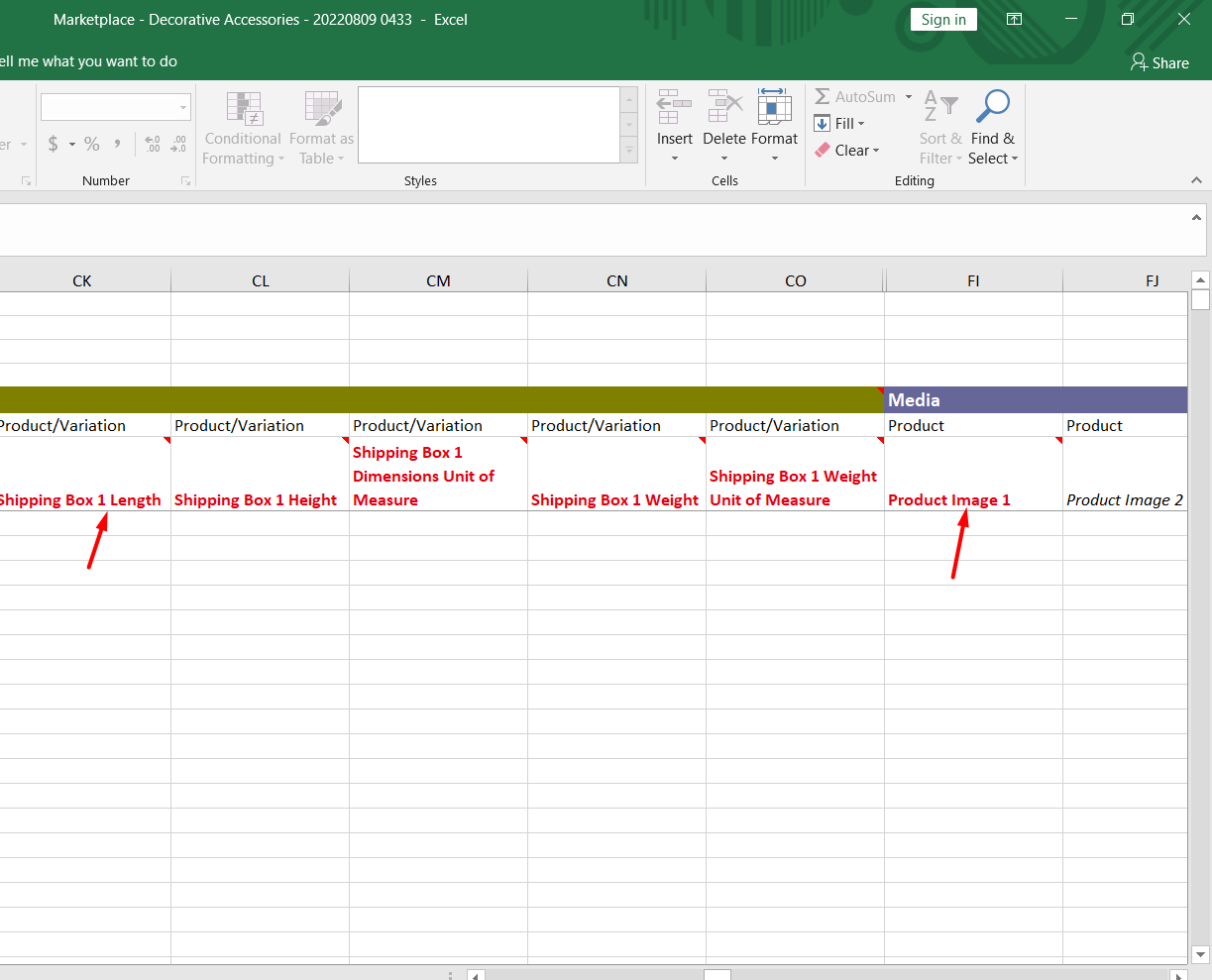Expand the Format dropdown arrow
Image resolution: width=1212 pixels, height=980 pixels.
click(x=774, y=159)
